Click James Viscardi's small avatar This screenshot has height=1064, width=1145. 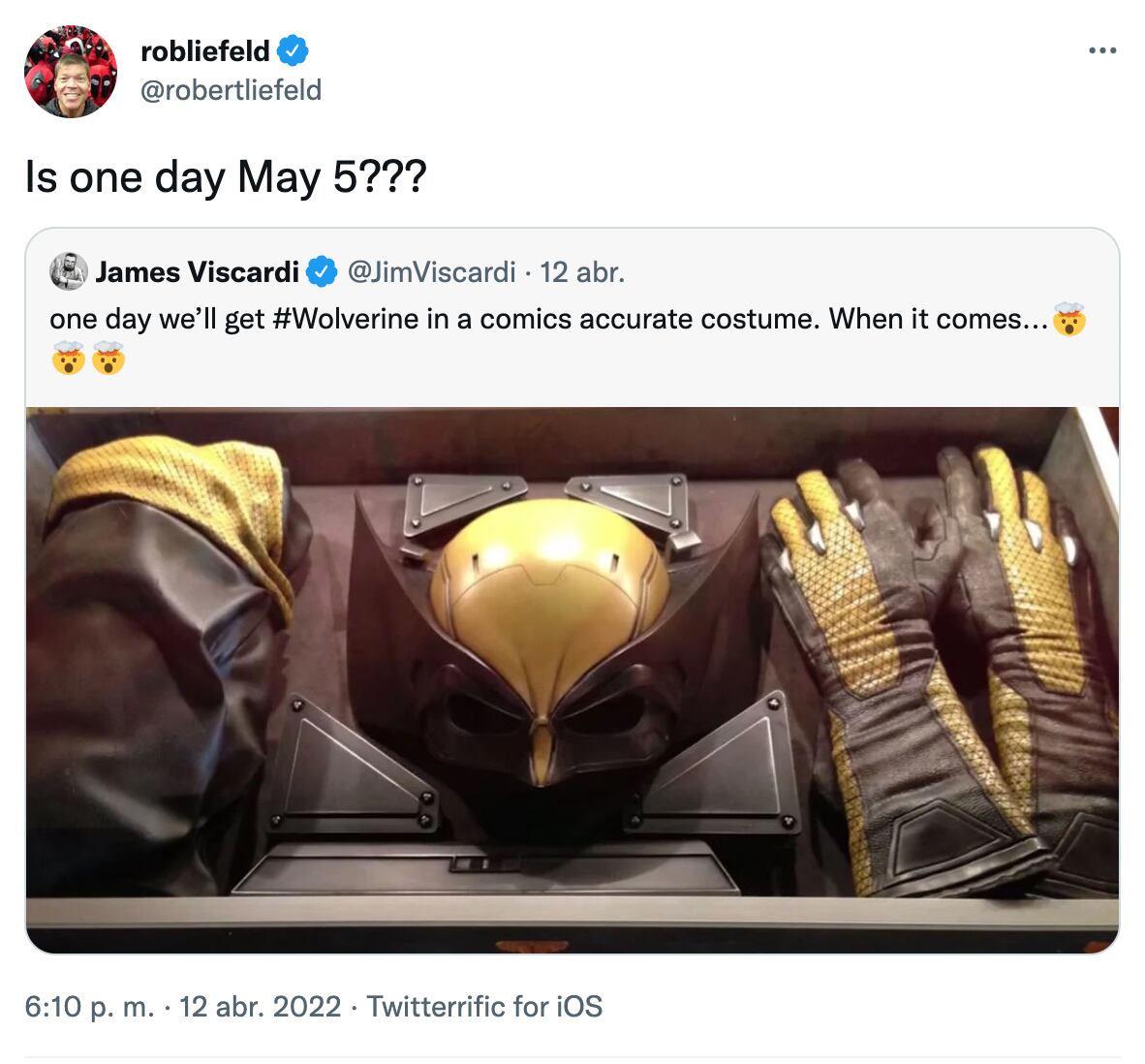pos(68,272)
